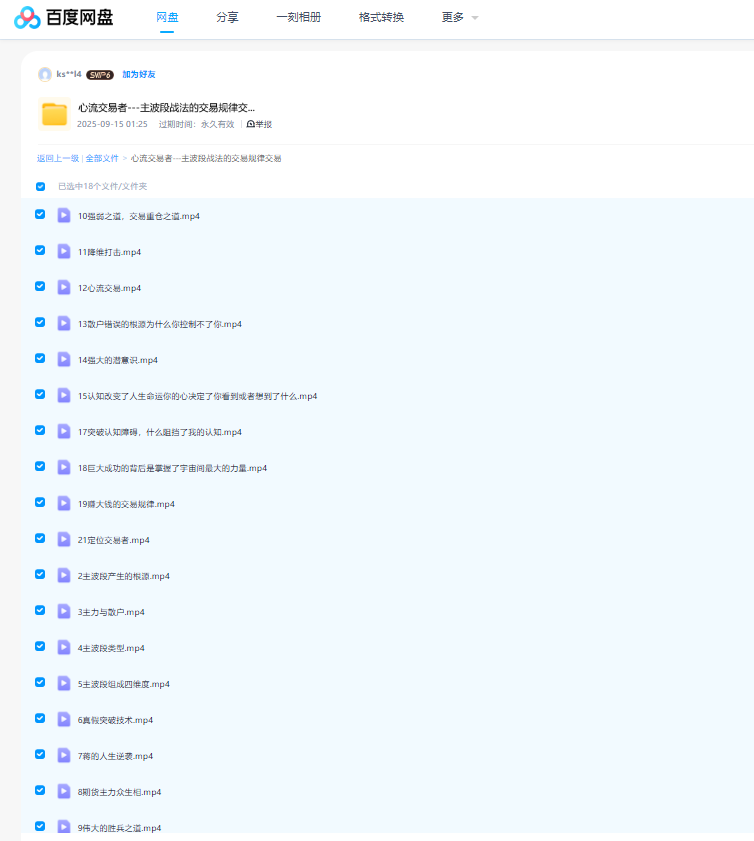Open the 一刻相册 tab
The image size is (754, 841).
coord(297,18)
